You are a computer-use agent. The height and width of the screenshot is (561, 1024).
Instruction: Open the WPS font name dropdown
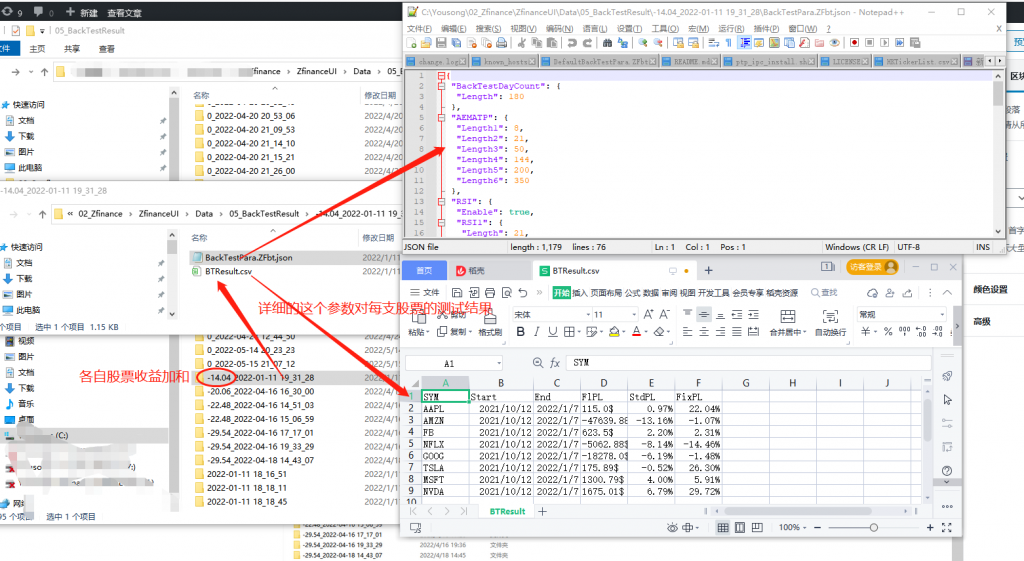tap(586, 315)
